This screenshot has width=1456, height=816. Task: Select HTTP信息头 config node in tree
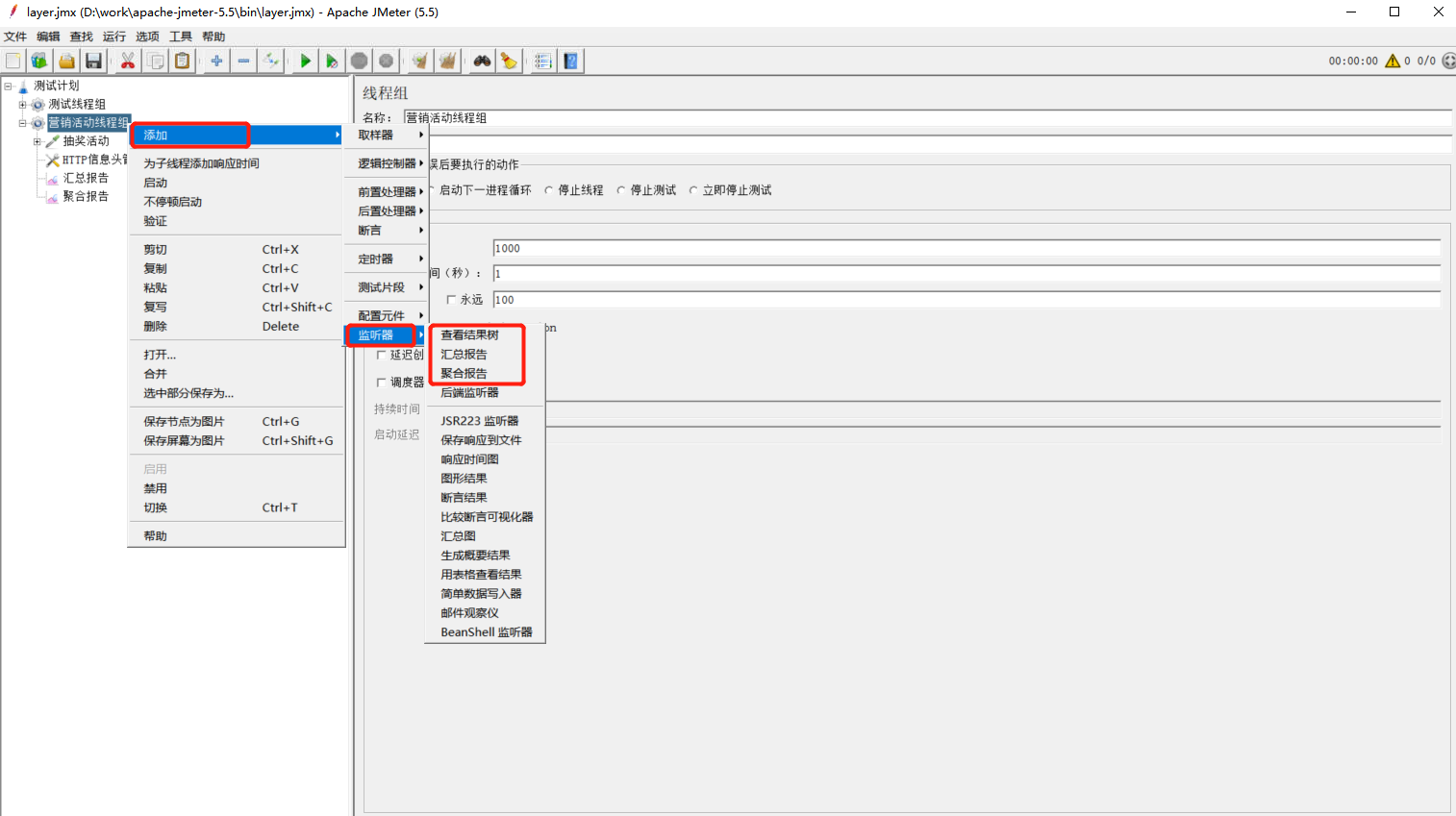pyautogui.click(x=94, y=160)
